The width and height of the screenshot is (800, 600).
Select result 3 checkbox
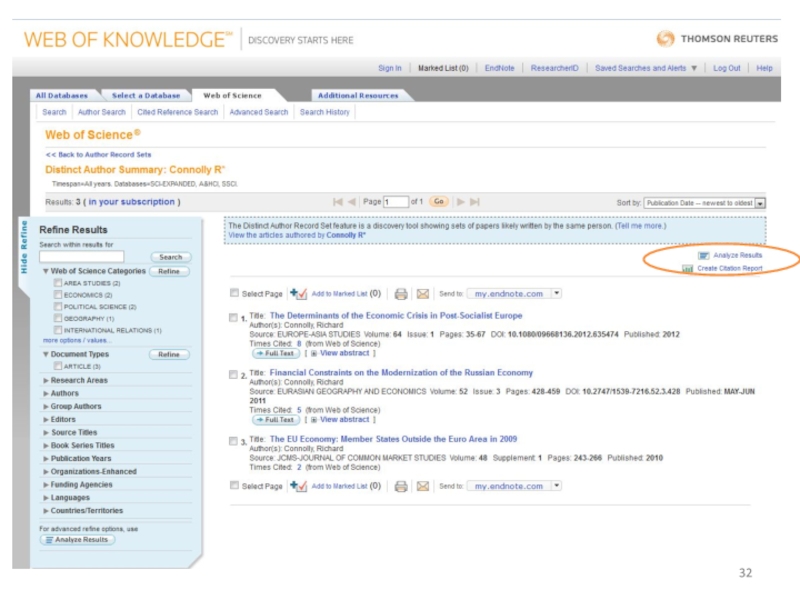(233, 441)
